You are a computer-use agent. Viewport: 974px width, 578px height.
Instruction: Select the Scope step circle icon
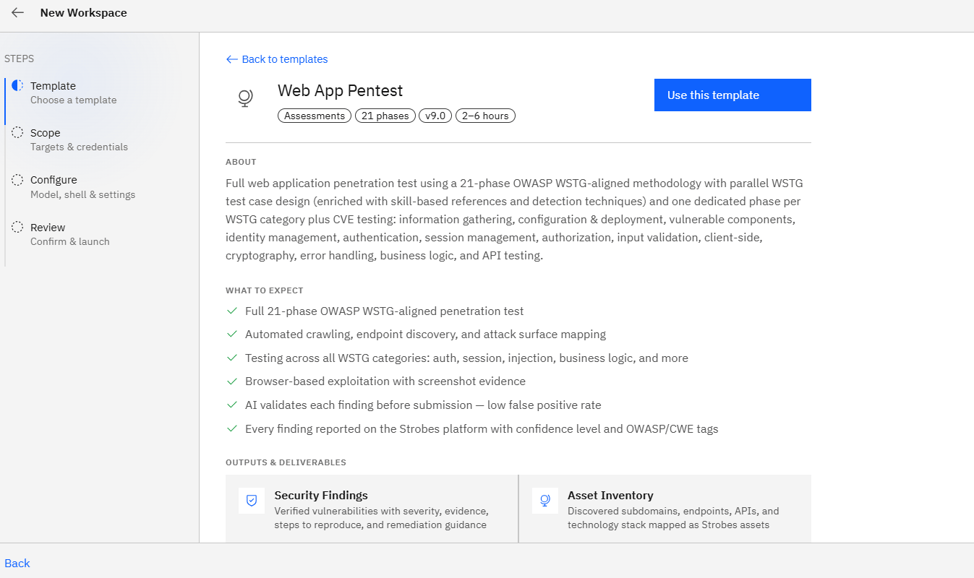[x=17, y=132]
